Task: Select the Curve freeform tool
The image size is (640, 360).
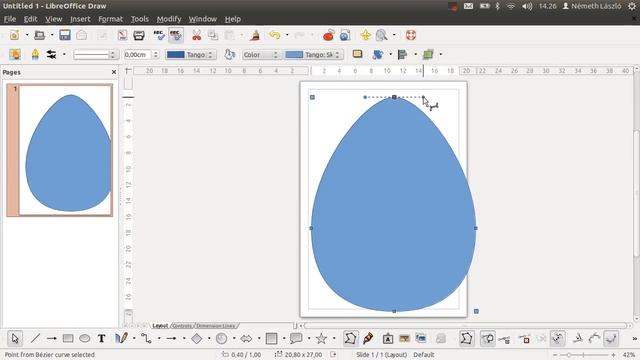Action: (x=121, y=338)
